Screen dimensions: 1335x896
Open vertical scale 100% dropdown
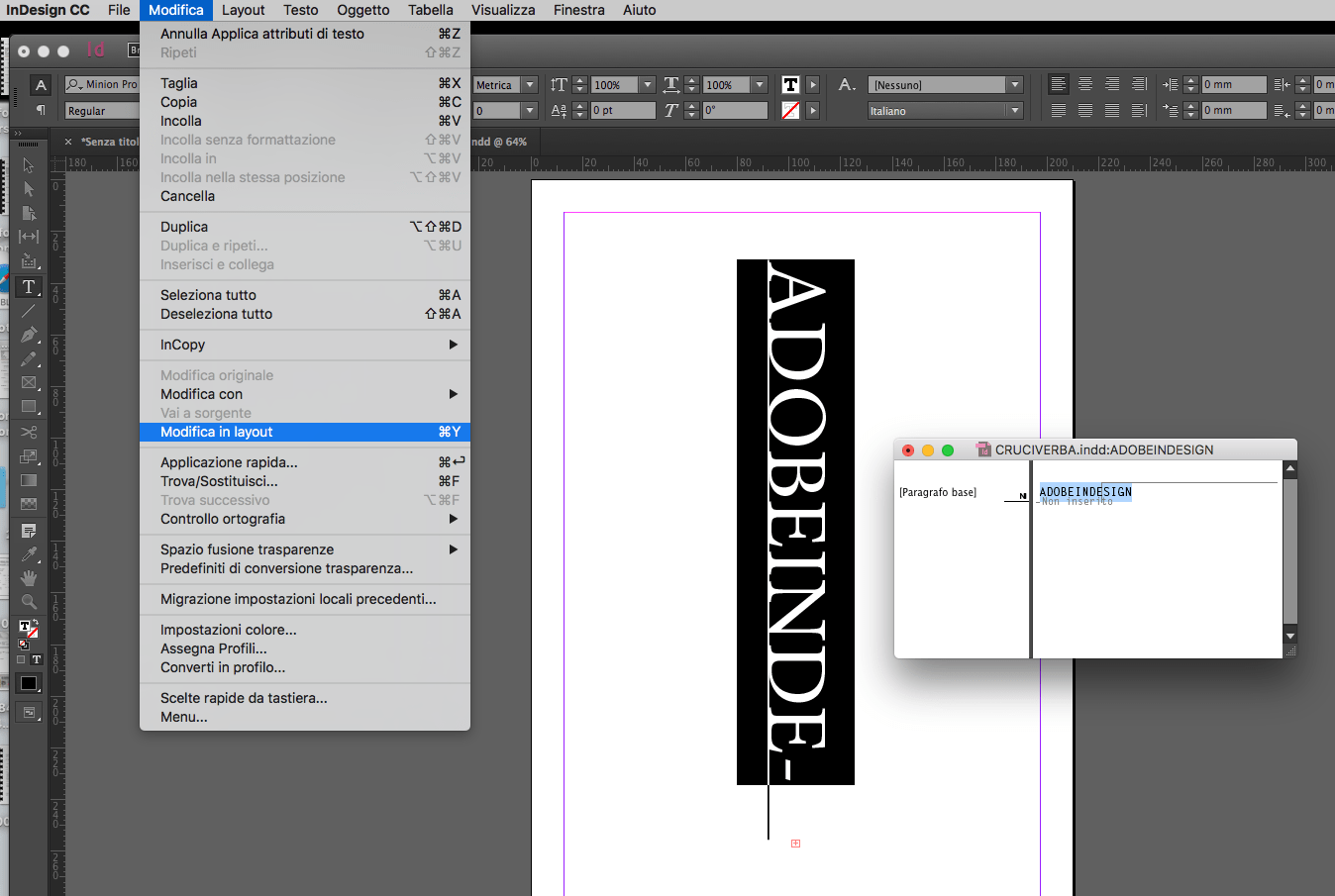click(x=647, y=85)
